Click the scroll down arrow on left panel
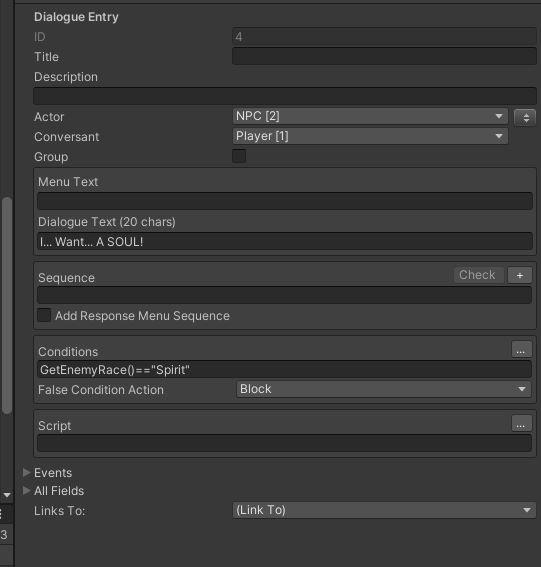Screen dimensions: 541x567 [x=7, y=494]
